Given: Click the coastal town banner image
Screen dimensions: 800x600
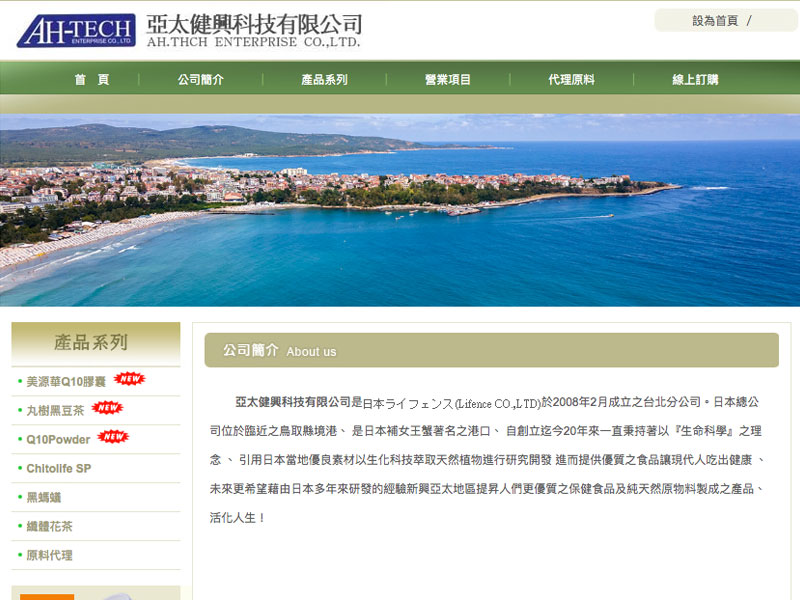Looking at the screenshot, I should tap(400, 210).
